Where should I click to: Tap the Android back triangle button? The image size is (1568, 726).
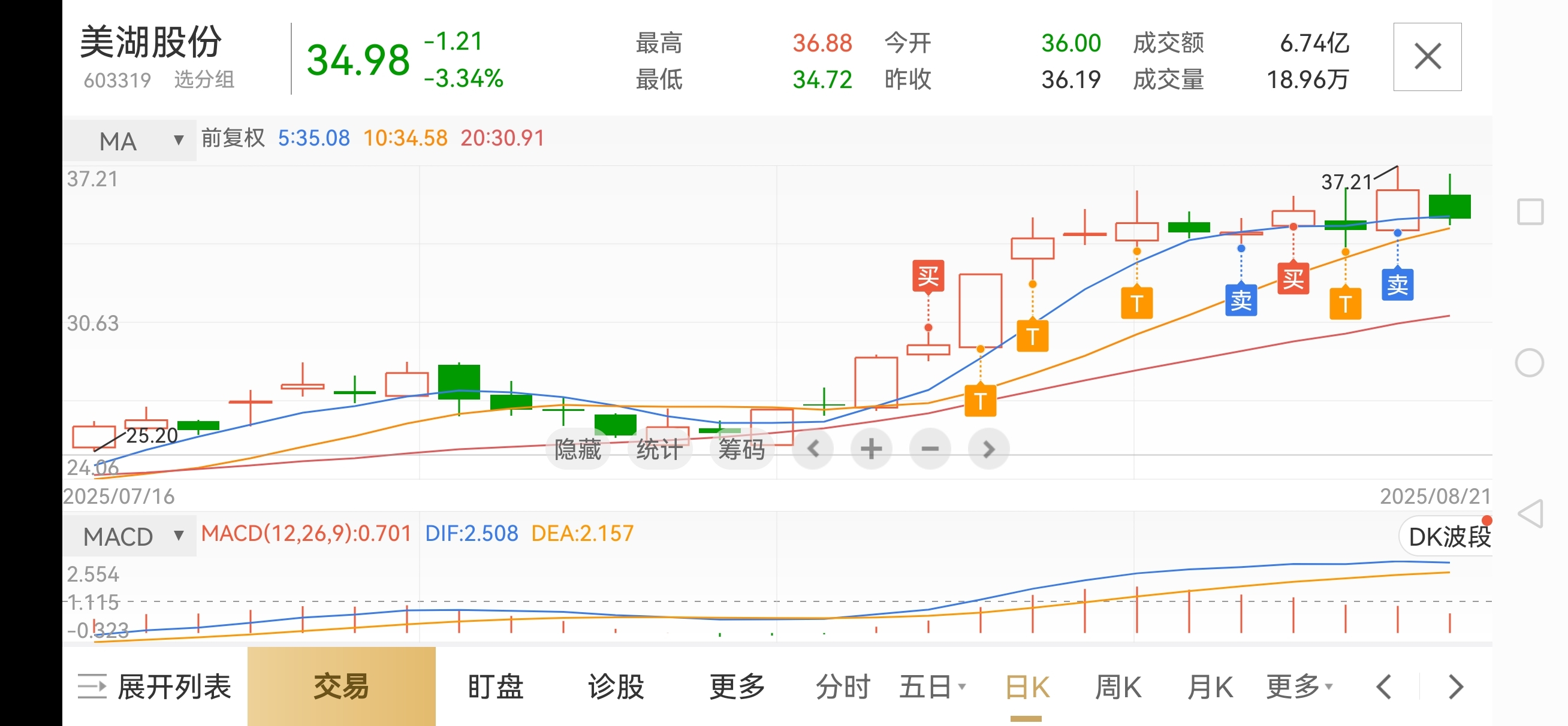[x=1530, y=513]
